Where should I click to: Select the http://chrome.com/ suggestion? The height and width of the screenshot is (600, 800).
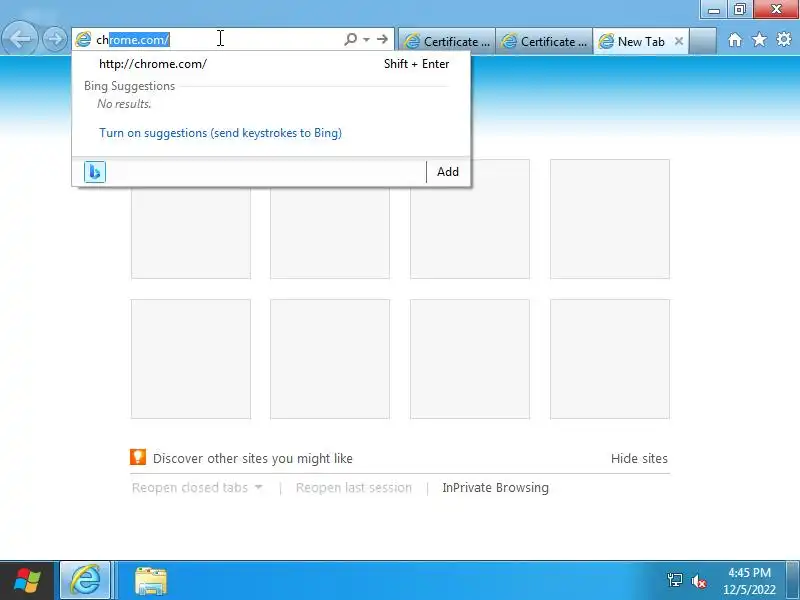[x=271, y=64]
